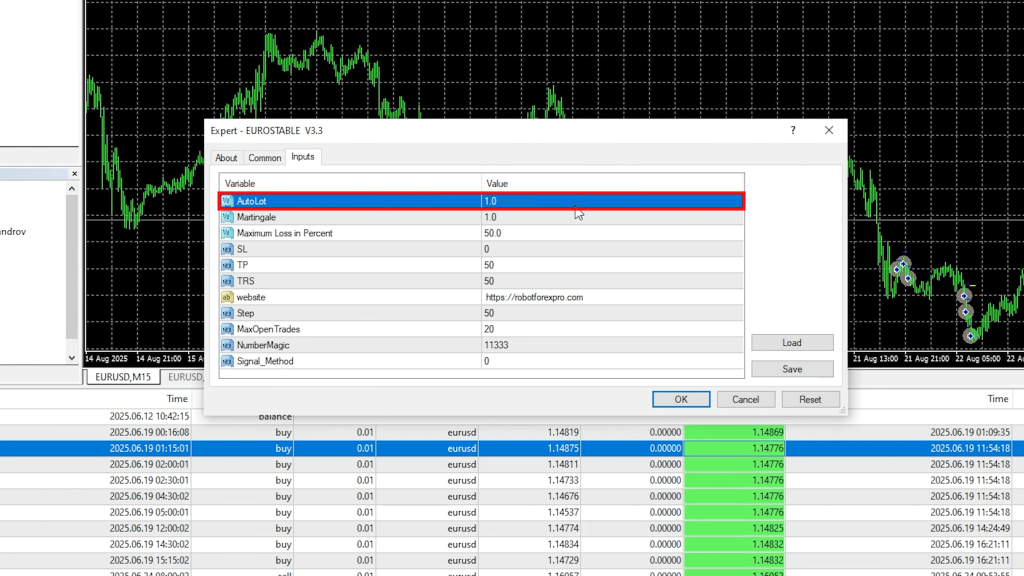Click the Signal_Method variable icon

tap(227, 361)
